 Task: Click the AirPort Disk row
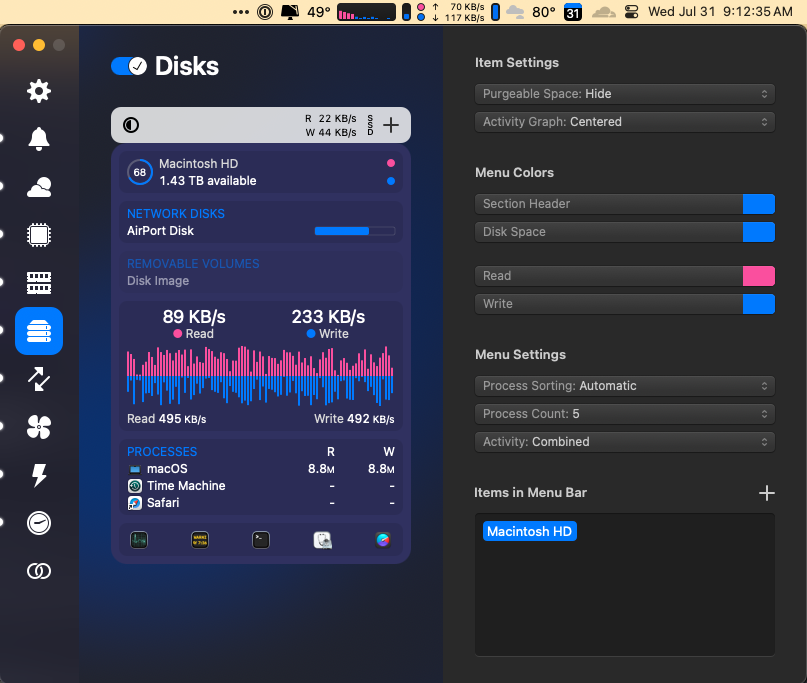tap(261, 231)
